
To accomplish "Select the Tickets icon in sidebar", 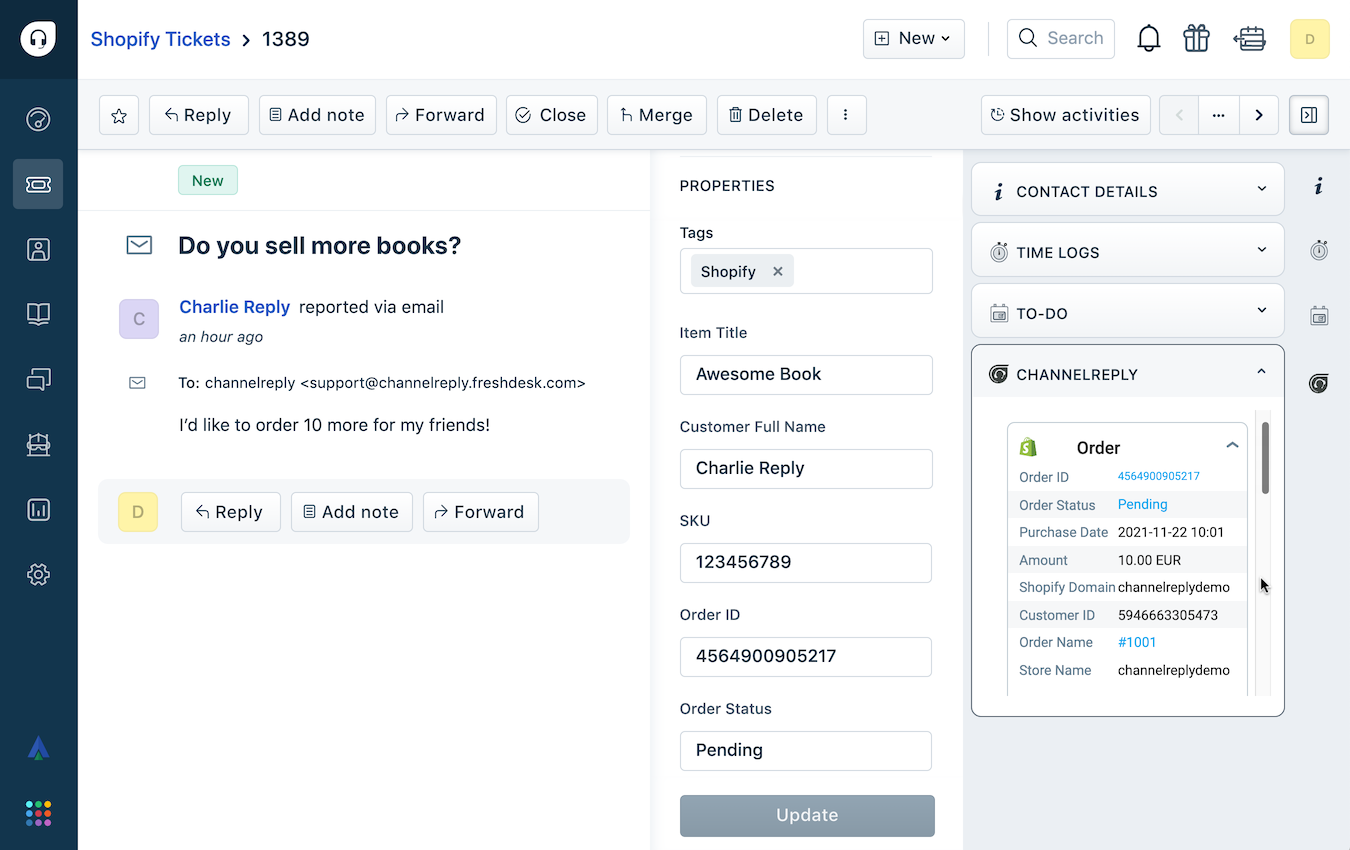I will (x=38, y=184).
